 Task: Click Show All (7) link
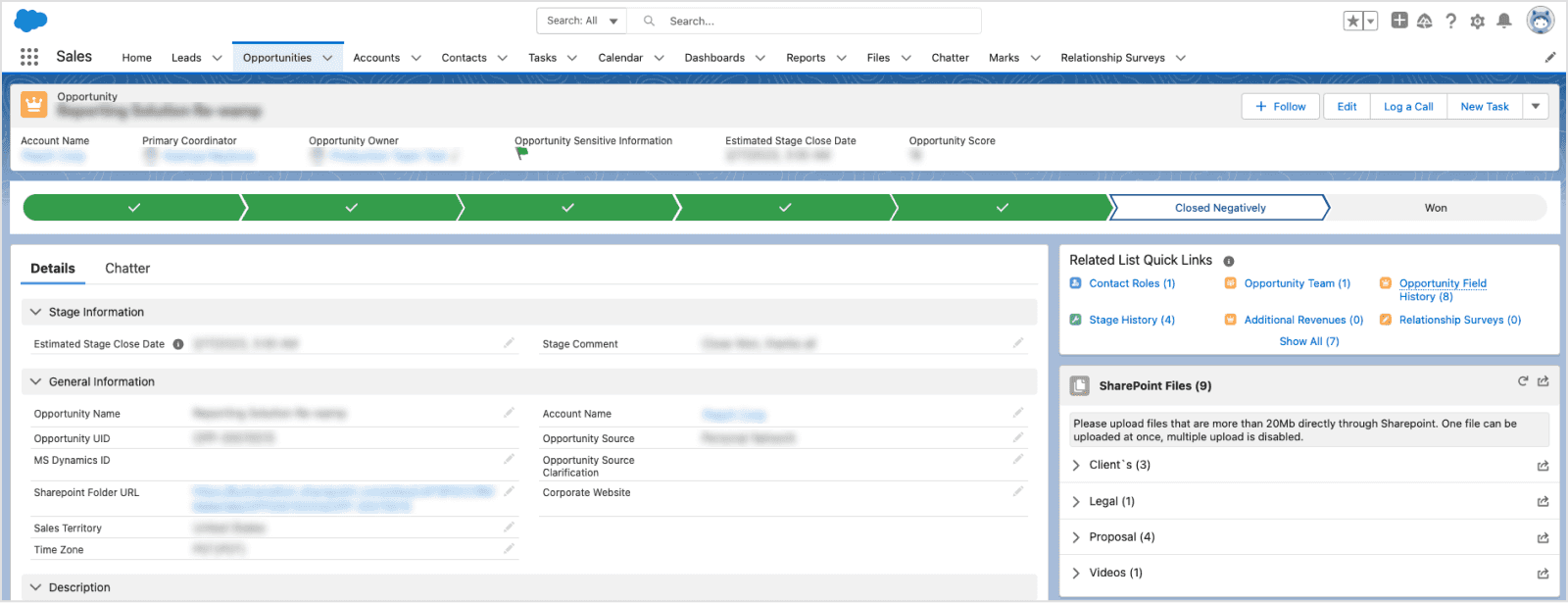tap(1308, 341)
